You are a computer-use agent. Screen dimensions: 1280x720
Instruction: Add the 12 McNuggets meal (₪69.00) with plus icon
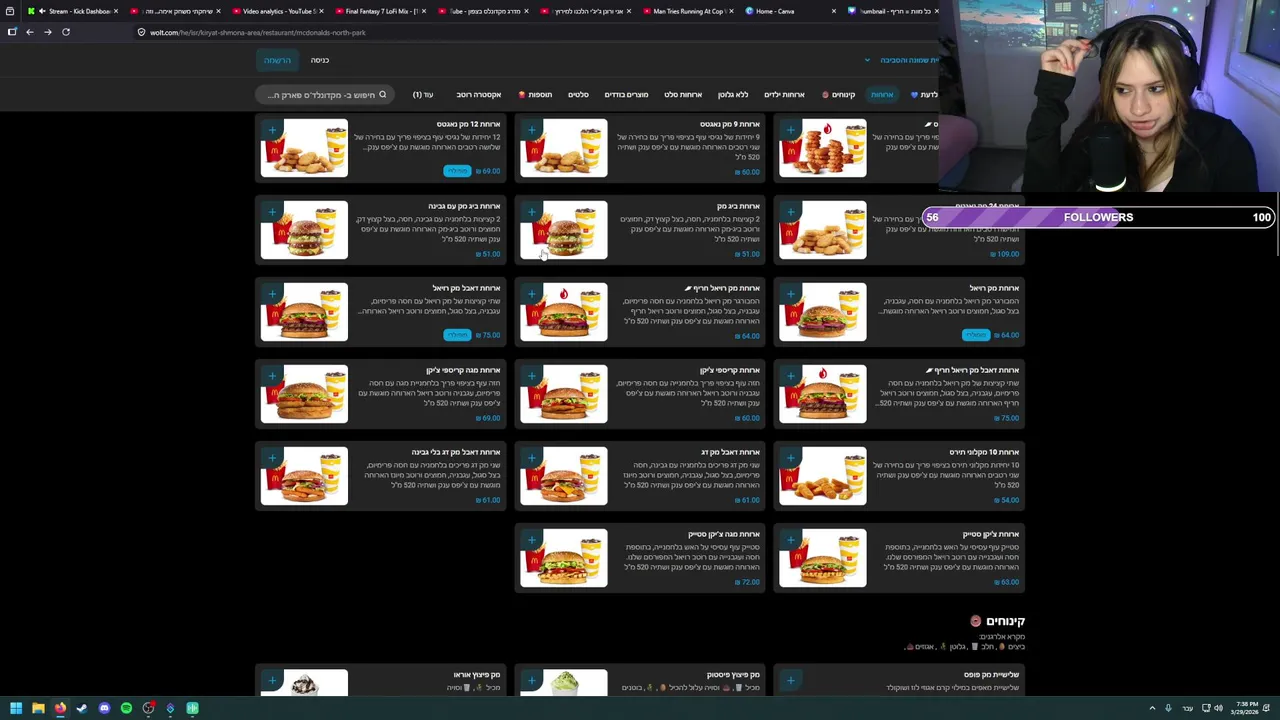[x=272, y=130]
